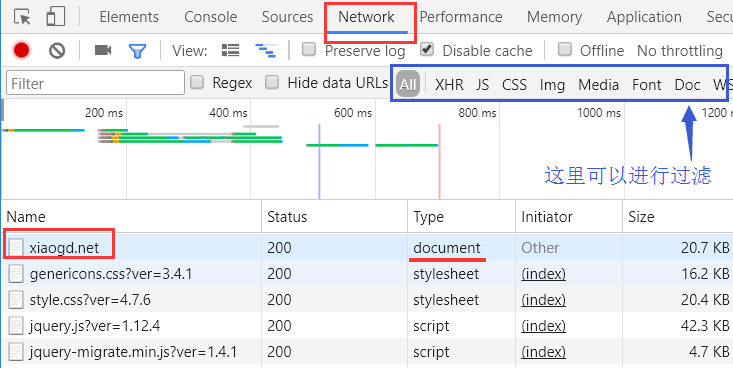Image resolution: width=733 pixels, height=368 pixels.
Task: Clear the network log with the clear icon
Action: pos(57,50)
